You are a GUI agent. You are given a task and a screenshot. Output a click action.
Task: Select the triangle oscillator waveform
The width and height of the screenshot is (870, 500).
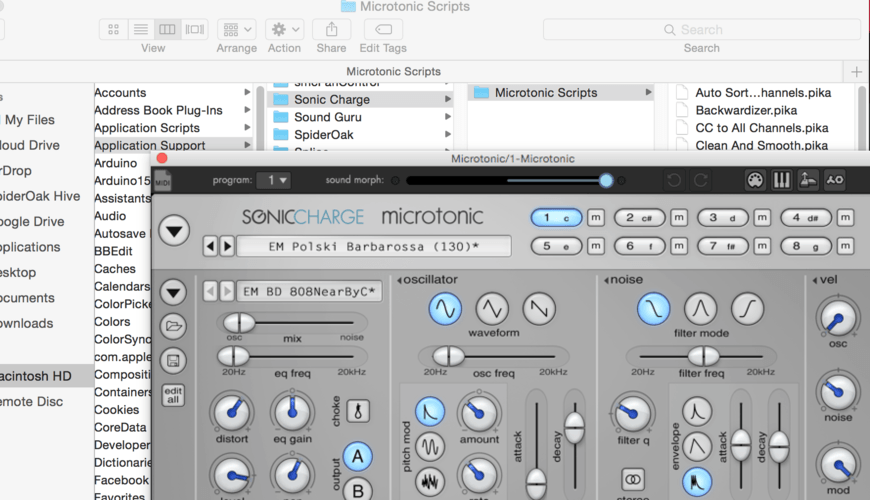[x=492, y=309]
